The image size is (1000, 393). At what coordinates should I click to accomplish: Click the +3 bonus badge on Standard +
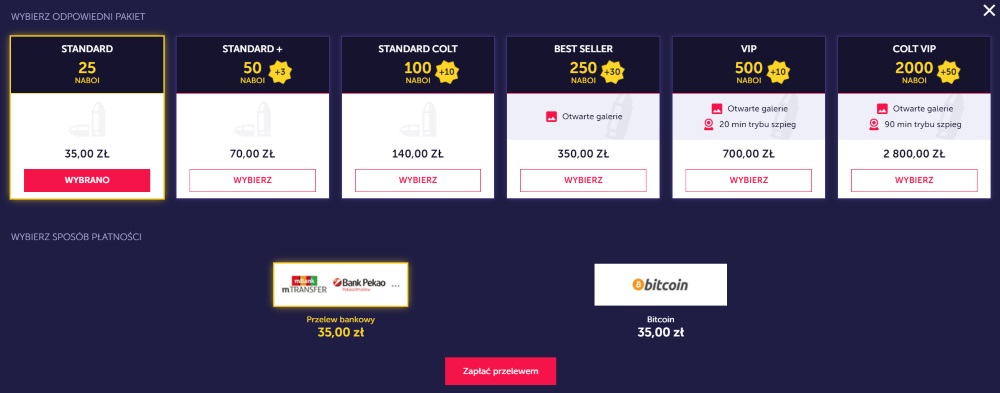tap(281, 72)
